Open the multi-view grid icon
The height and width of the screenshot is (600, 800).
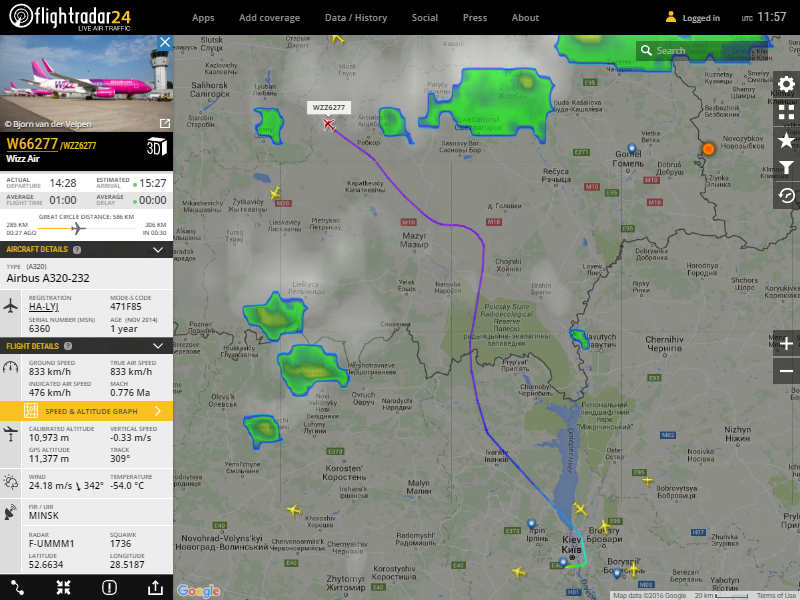(x=786, y=112)
